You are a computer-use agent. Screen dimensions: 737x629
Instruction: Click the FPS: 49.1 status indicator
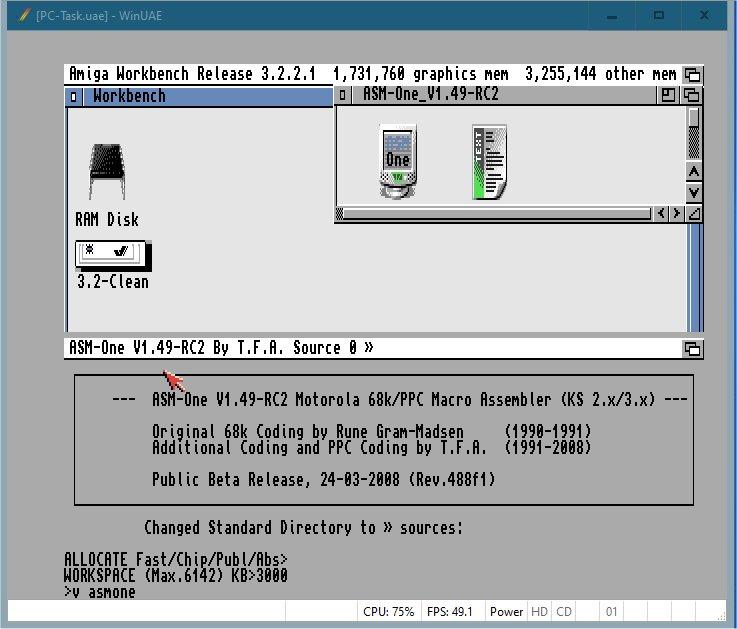coord(450,612)
